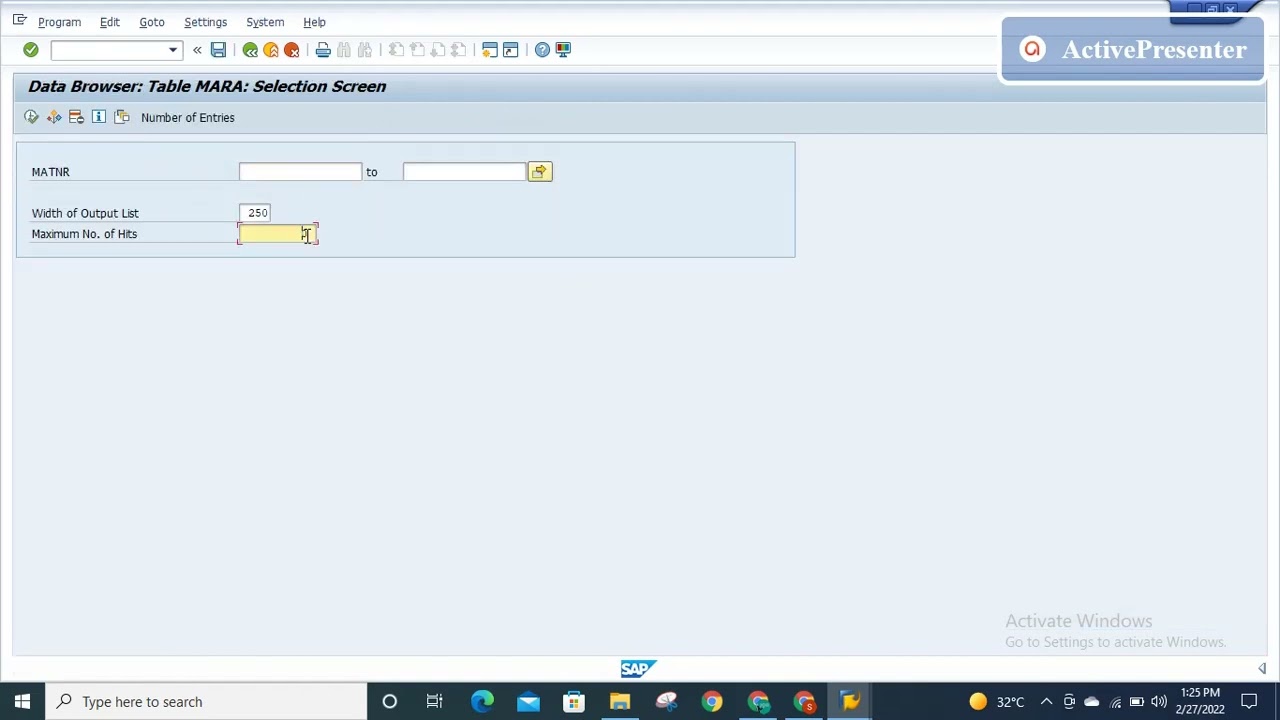This screenshot has width=1280, height=720.
Task: Click the First Page icon
Action: 396,50
